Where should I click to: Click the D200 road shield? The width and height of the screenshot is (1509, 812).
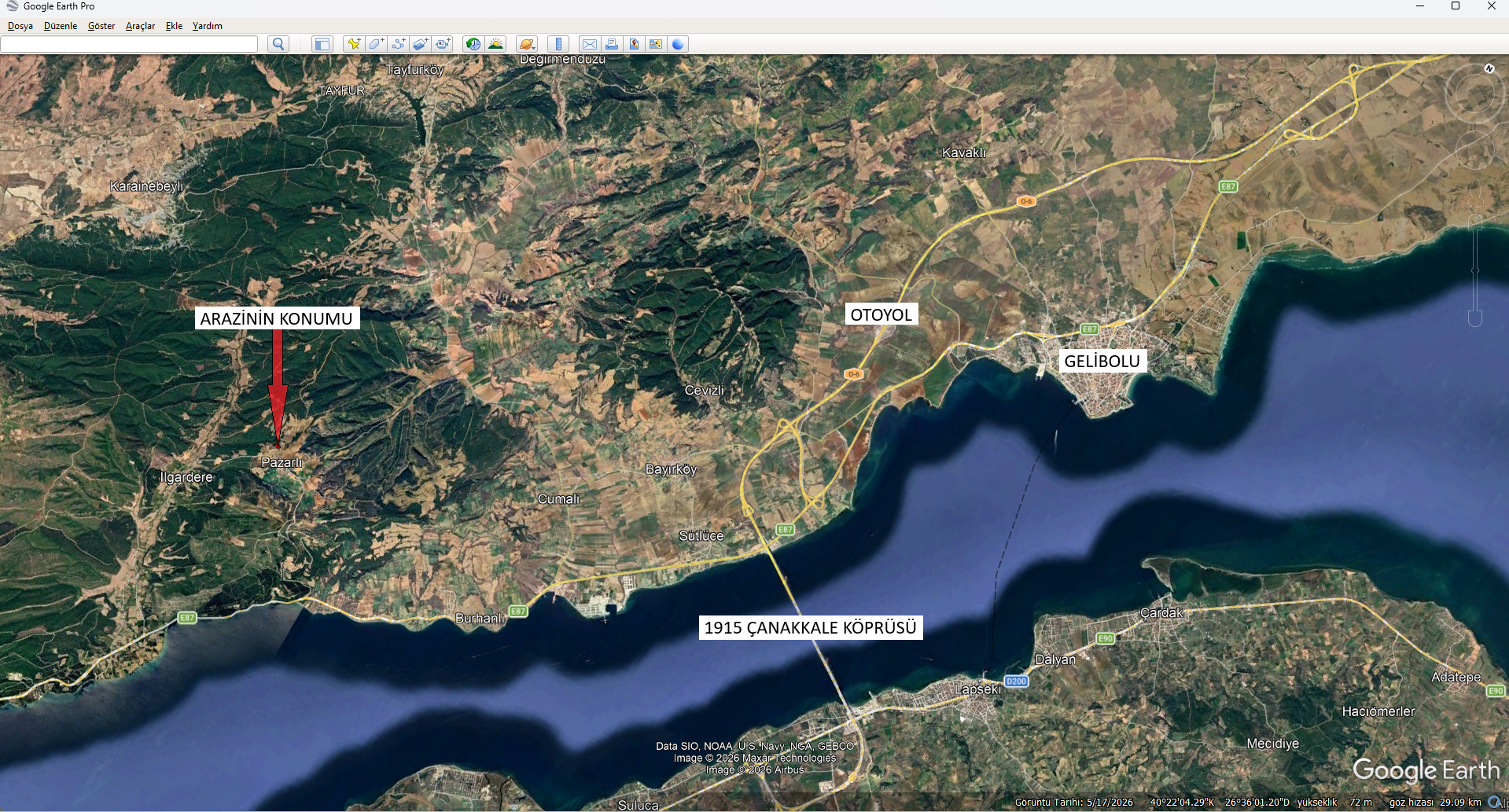coord(1016,682)
